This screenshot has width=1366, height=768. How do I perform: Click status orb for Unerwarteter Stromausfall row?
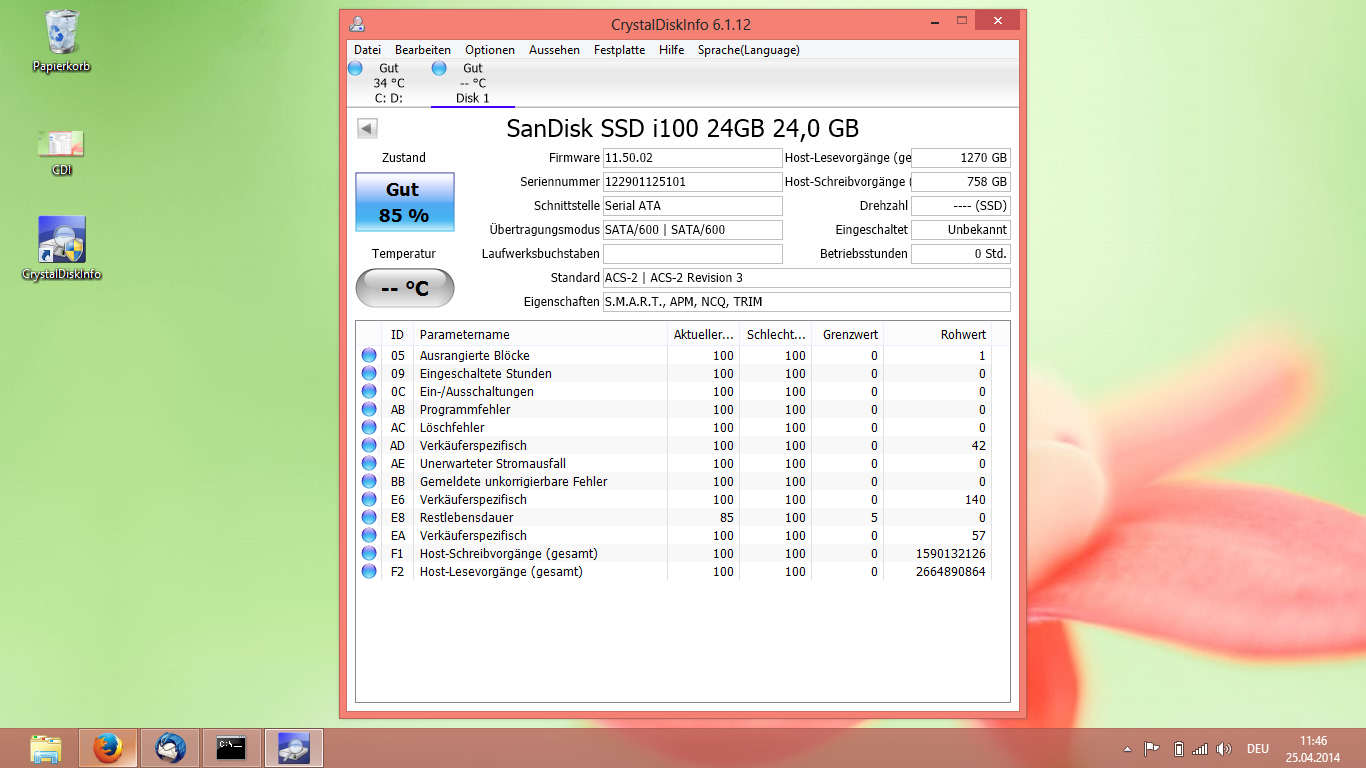(x=369, y=464)
